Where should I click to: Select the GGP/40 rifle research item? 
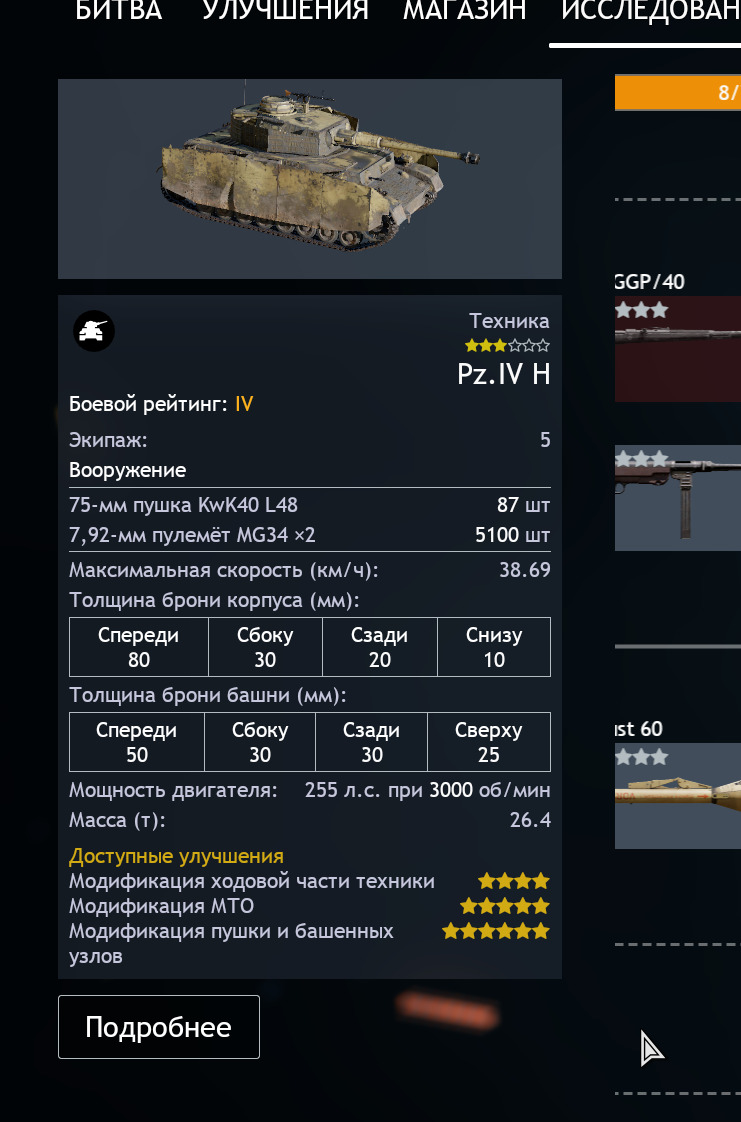(678, 349)
